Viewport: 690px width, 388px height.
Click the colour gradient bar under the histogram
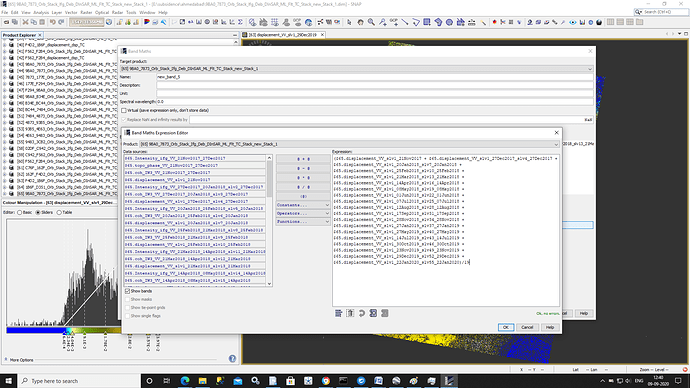pos(63,330)
